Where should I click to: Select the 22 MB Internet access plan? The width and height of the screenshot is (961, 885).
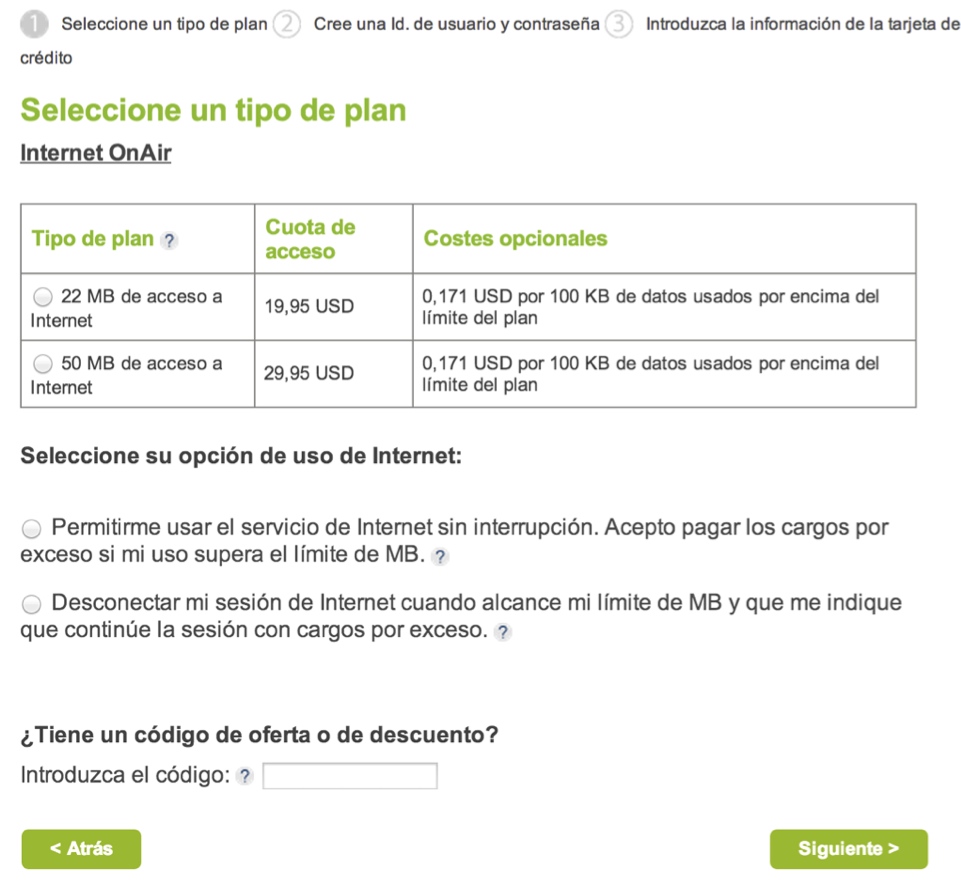[43, 297]
